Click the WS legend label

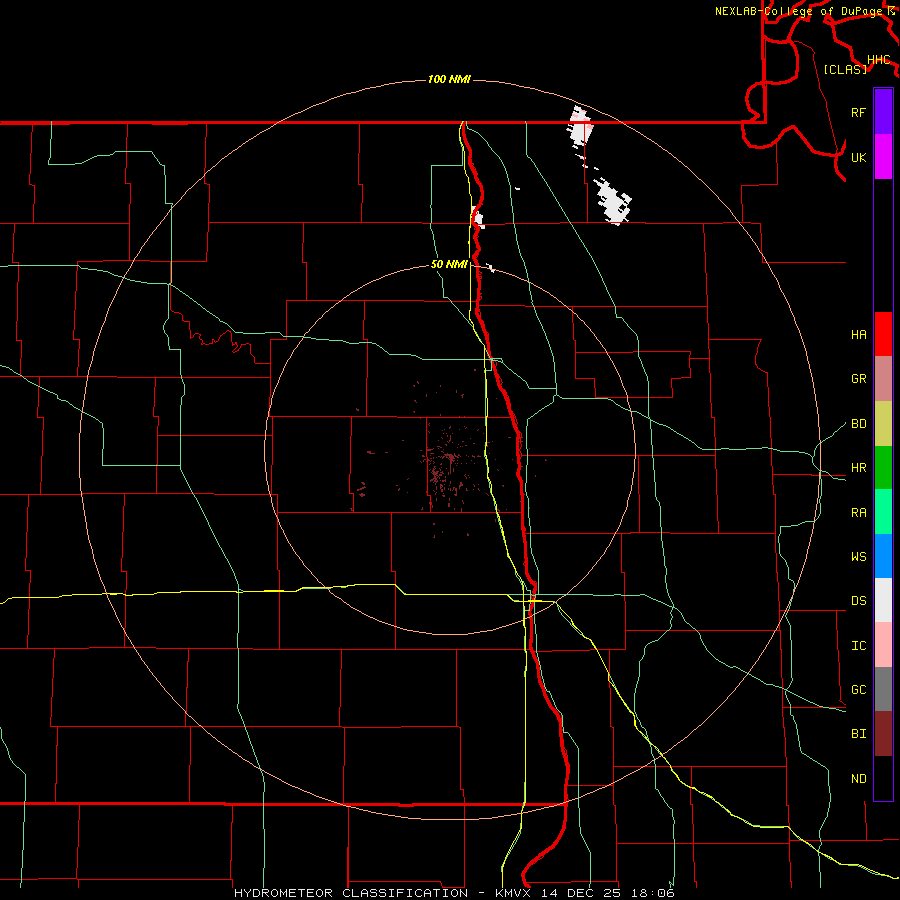pos(858,556)
